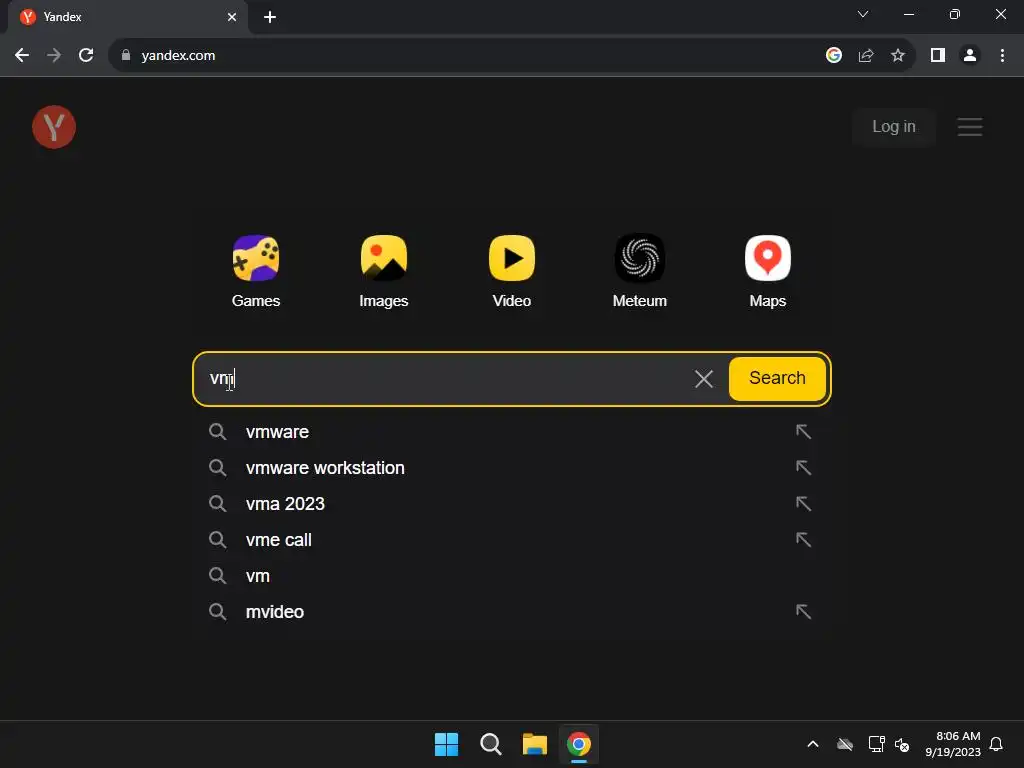Go forward in browser history
1024x768 pixels.
point(54,56)
